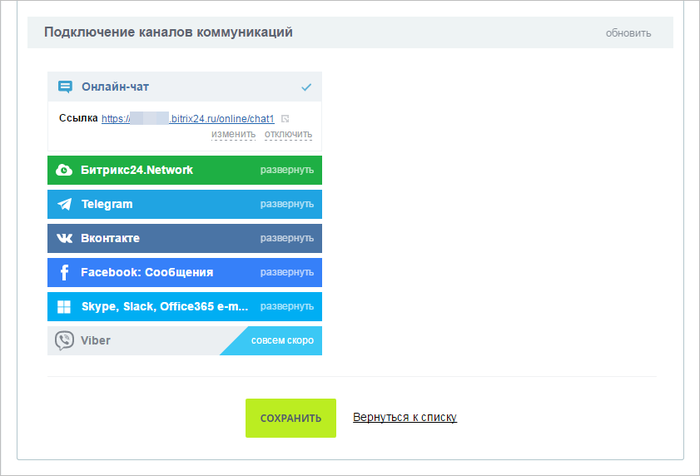
Task: Click the Windows logo icon on Skype row
Action: tap(64, 307)
